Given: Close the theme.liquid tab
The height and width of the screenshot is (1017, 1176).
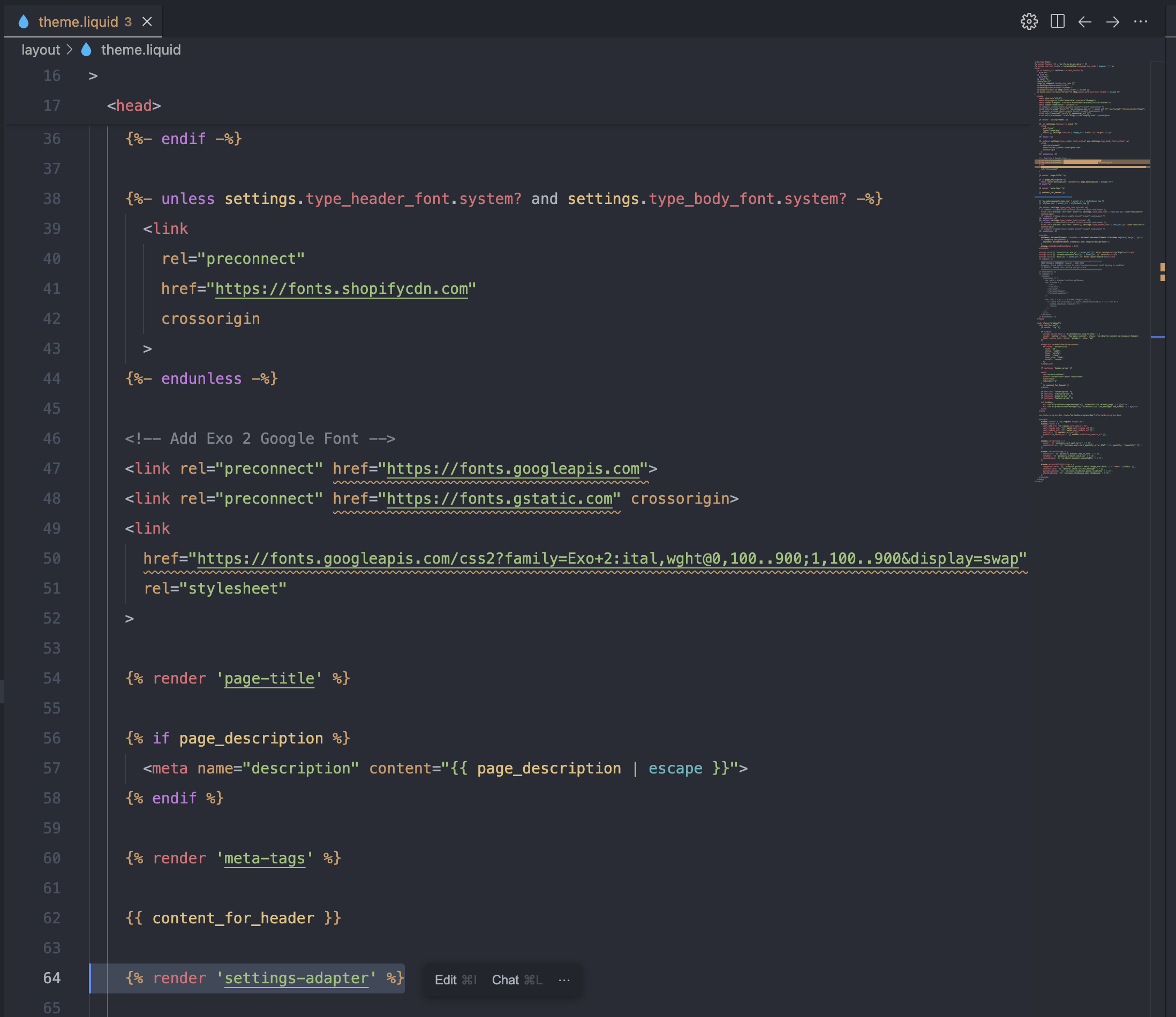Looking at the screenshot, I should [x=148, y=21].
